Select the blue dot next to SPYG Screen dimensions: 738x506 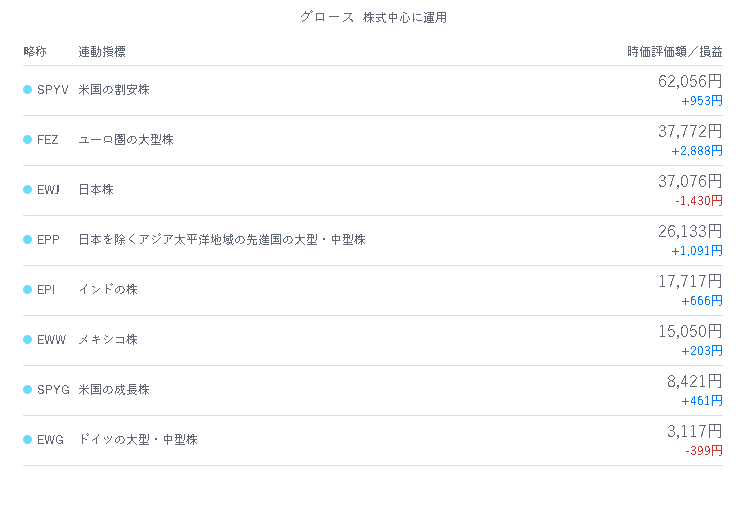(x=27, y=389)
